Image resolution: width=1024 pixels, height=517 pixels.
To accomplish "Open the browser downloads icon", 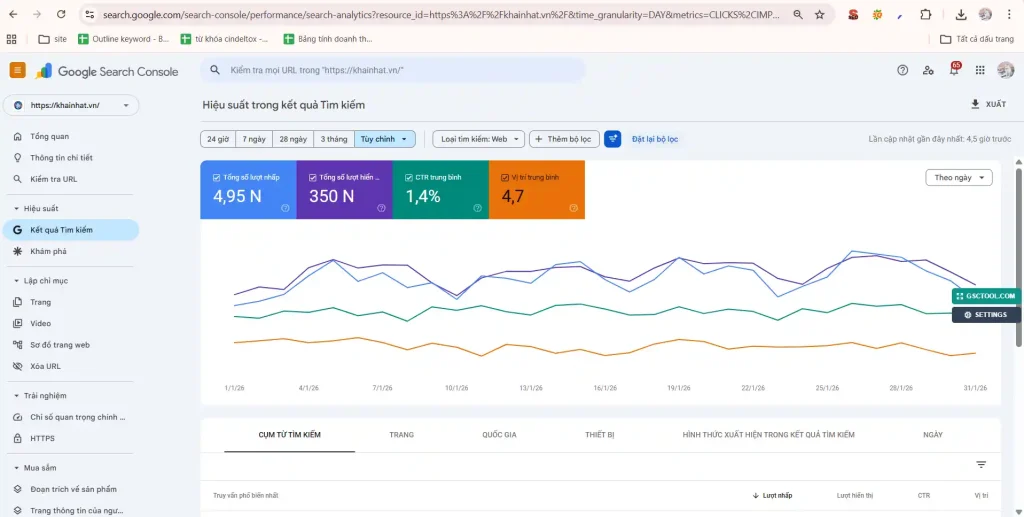I will [x=961, y=14].
